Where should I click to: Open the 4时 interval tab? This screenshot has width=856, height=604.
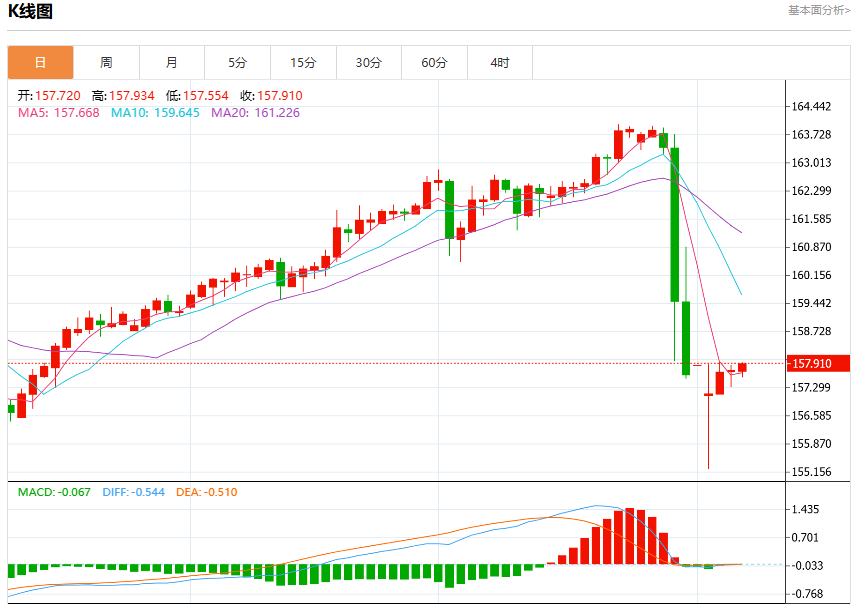pos(500,63)
